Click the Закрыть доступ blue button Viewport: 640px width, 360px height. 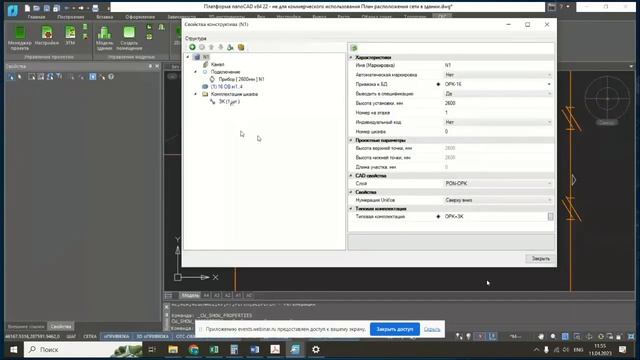[x=395, y=329]
